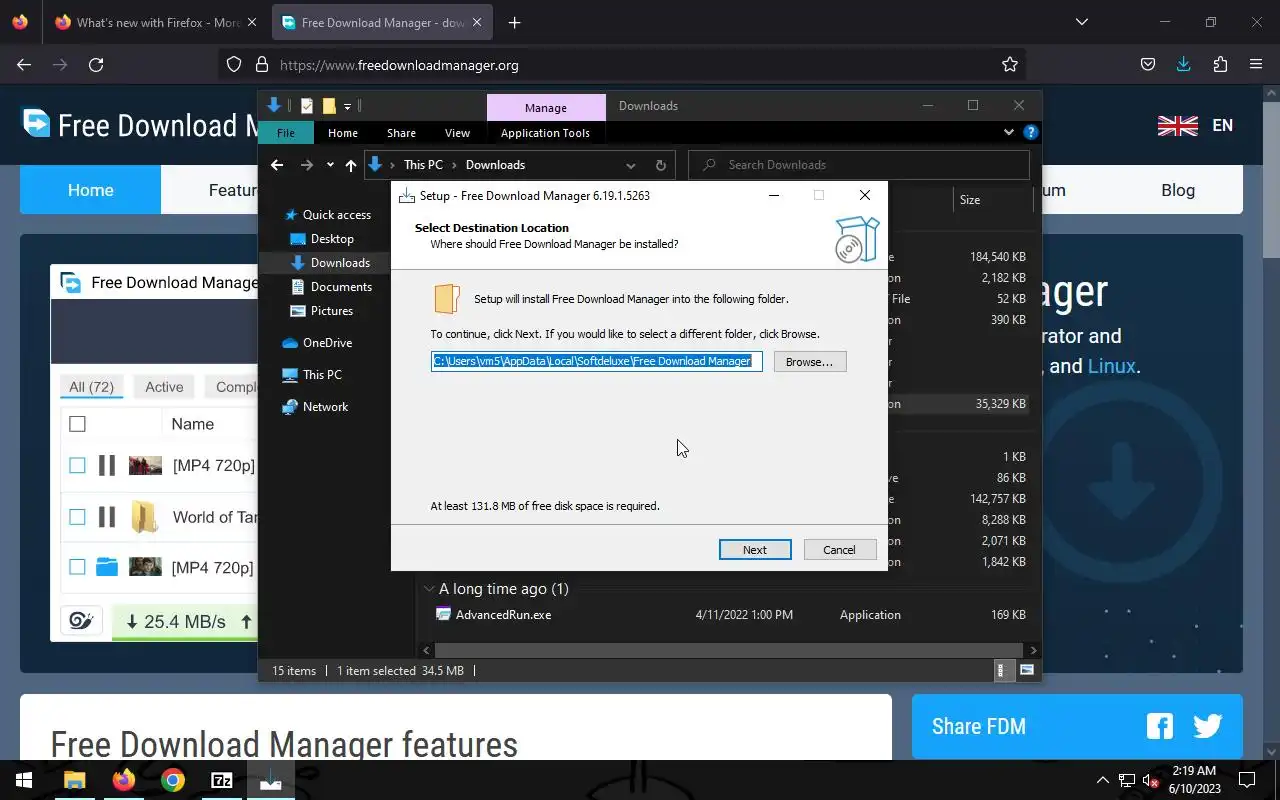Open Google Chrome from the taskbar
Image resolution: width=1280 pixels, height=800 pixels.
coord(173,780)
